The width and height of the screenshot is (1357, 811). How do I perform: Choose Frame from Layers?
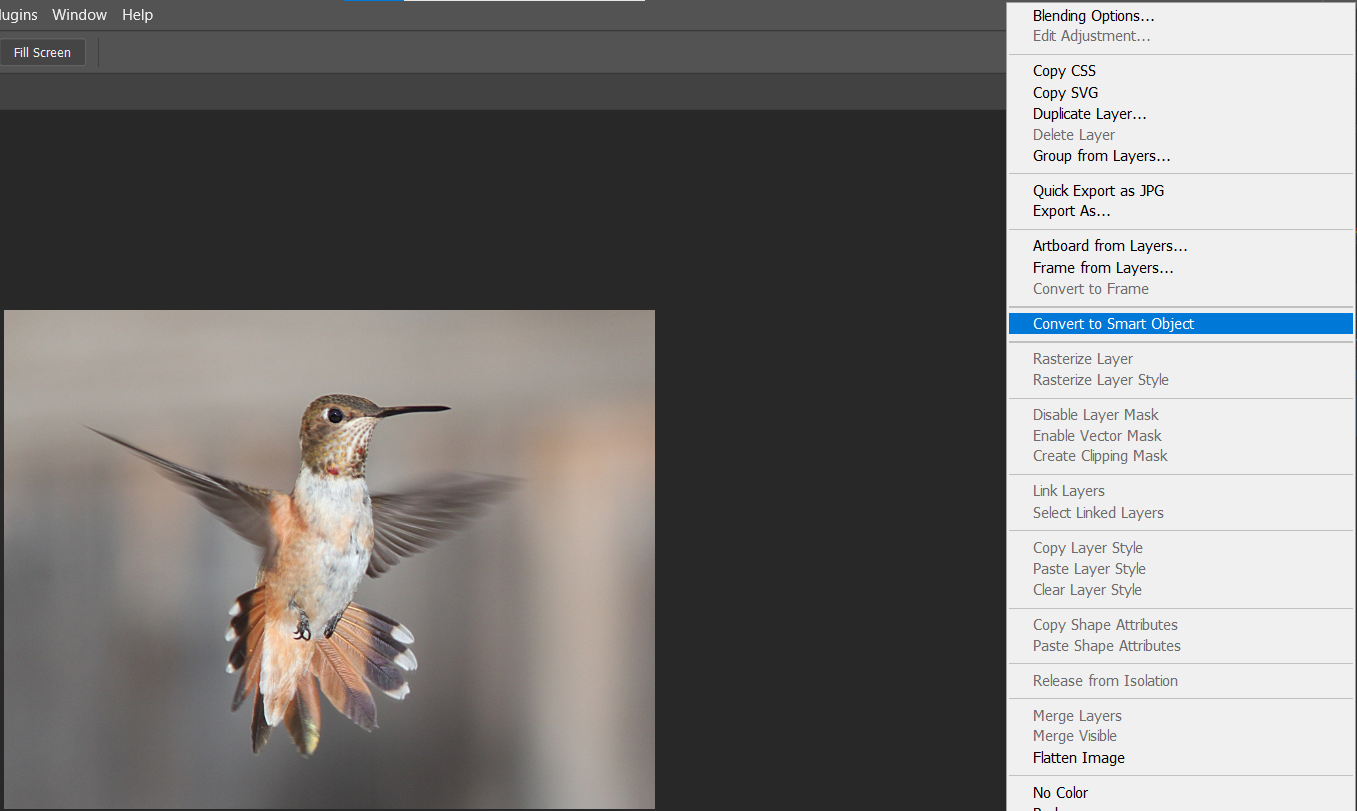(x=1102, y=267)
